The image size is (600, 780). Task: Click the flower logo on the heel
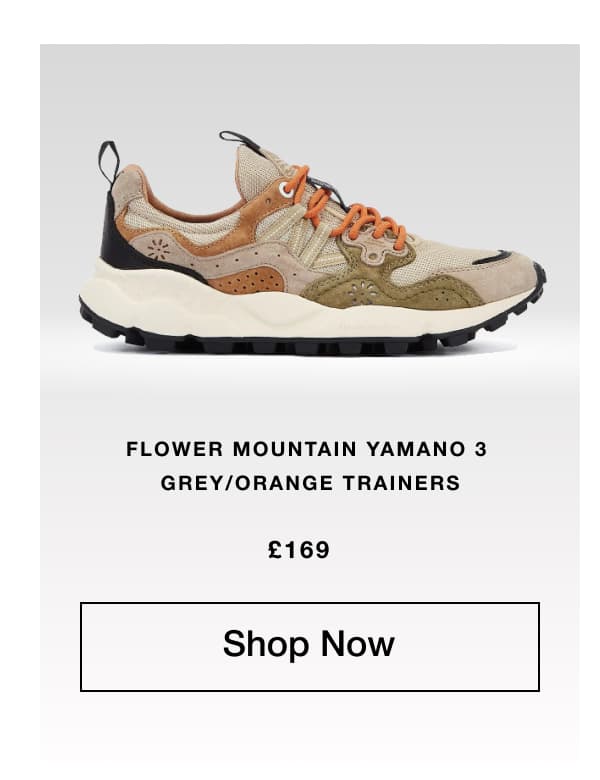pyautogui.click(x=158, y=250)
